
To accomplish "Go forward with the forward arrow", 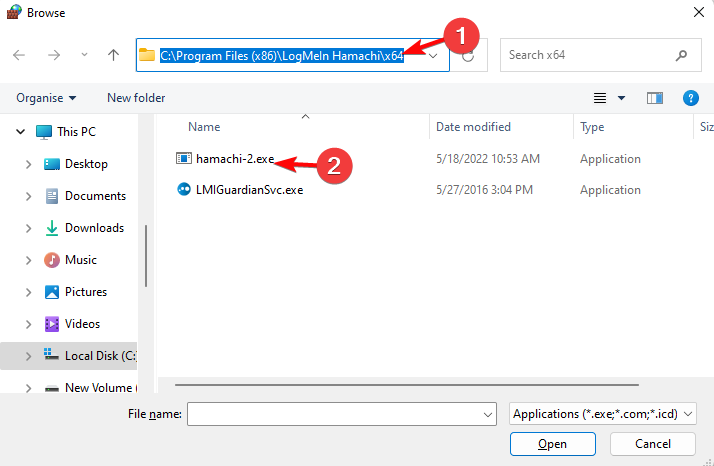I will [x=54, y=55].
